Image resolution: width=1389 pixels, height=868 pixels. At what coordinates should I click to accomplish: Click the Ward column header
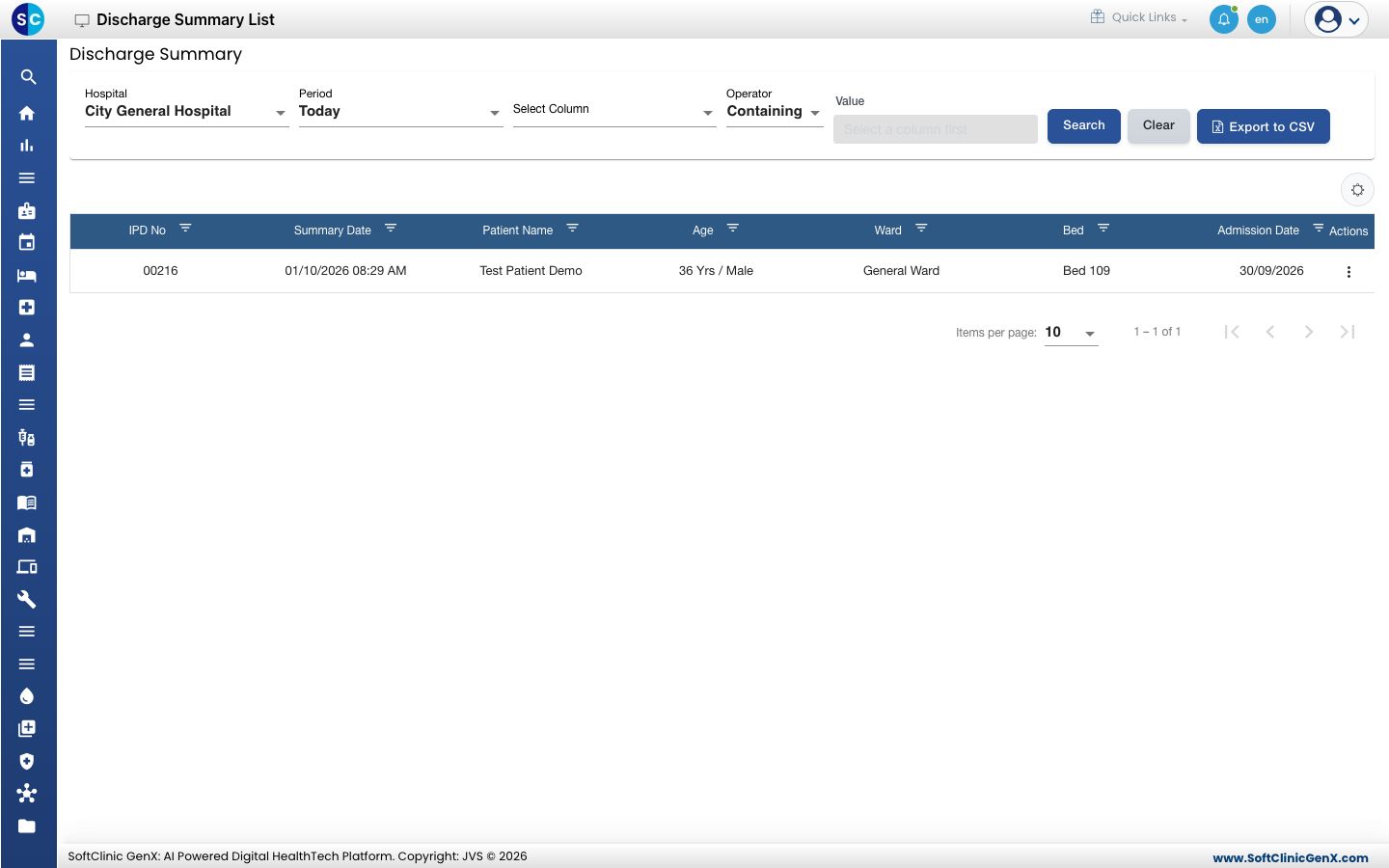pyautogui.click(x=888, y=231)
